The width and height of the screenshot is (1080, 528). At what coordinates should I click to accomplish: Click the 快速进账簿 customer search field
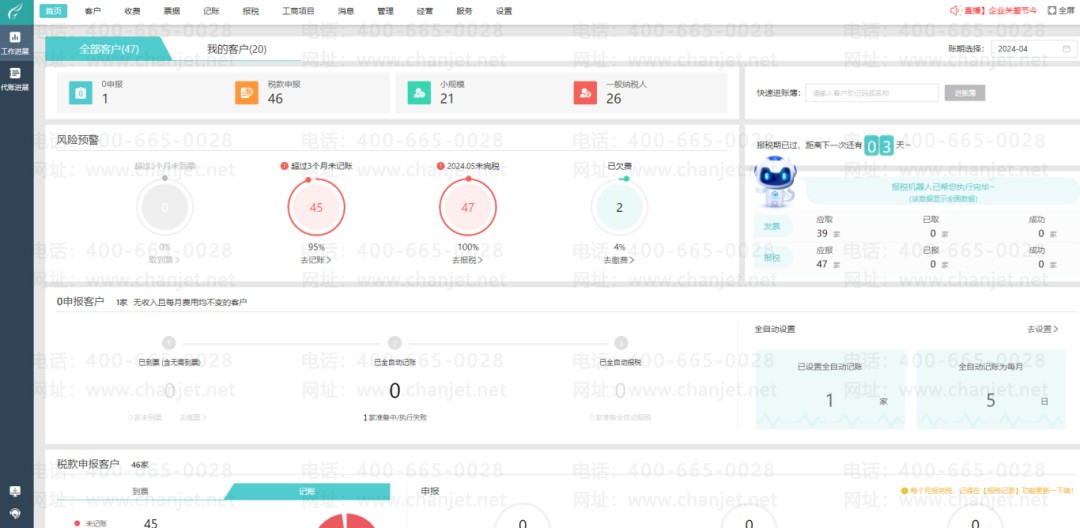[871, 93]
